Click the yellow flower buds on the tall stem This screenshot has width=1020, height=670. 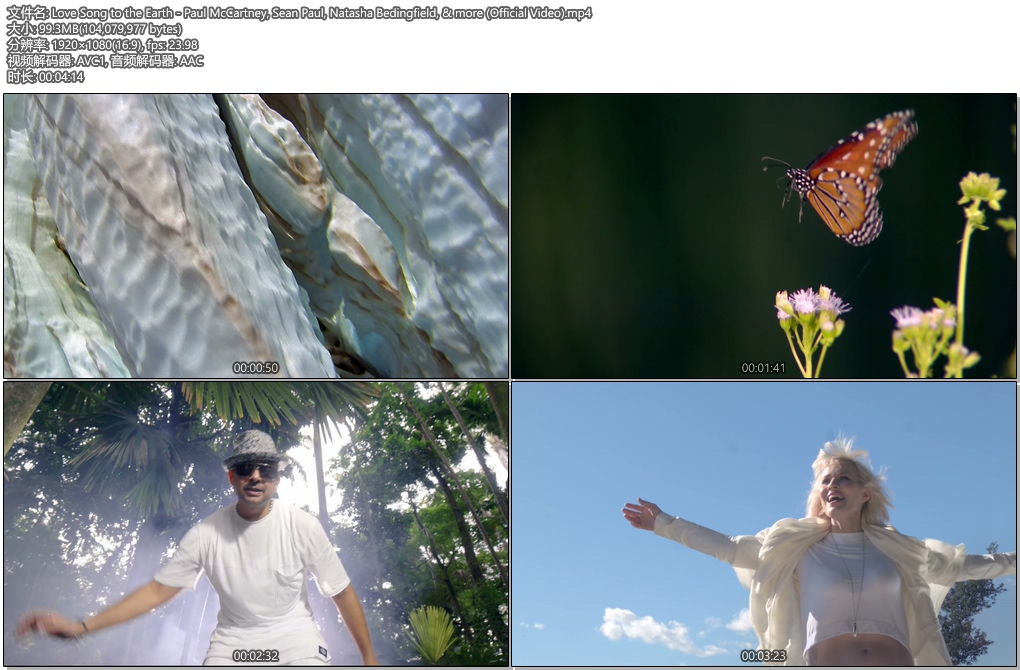pyautogui.click(x=980, y=190)
